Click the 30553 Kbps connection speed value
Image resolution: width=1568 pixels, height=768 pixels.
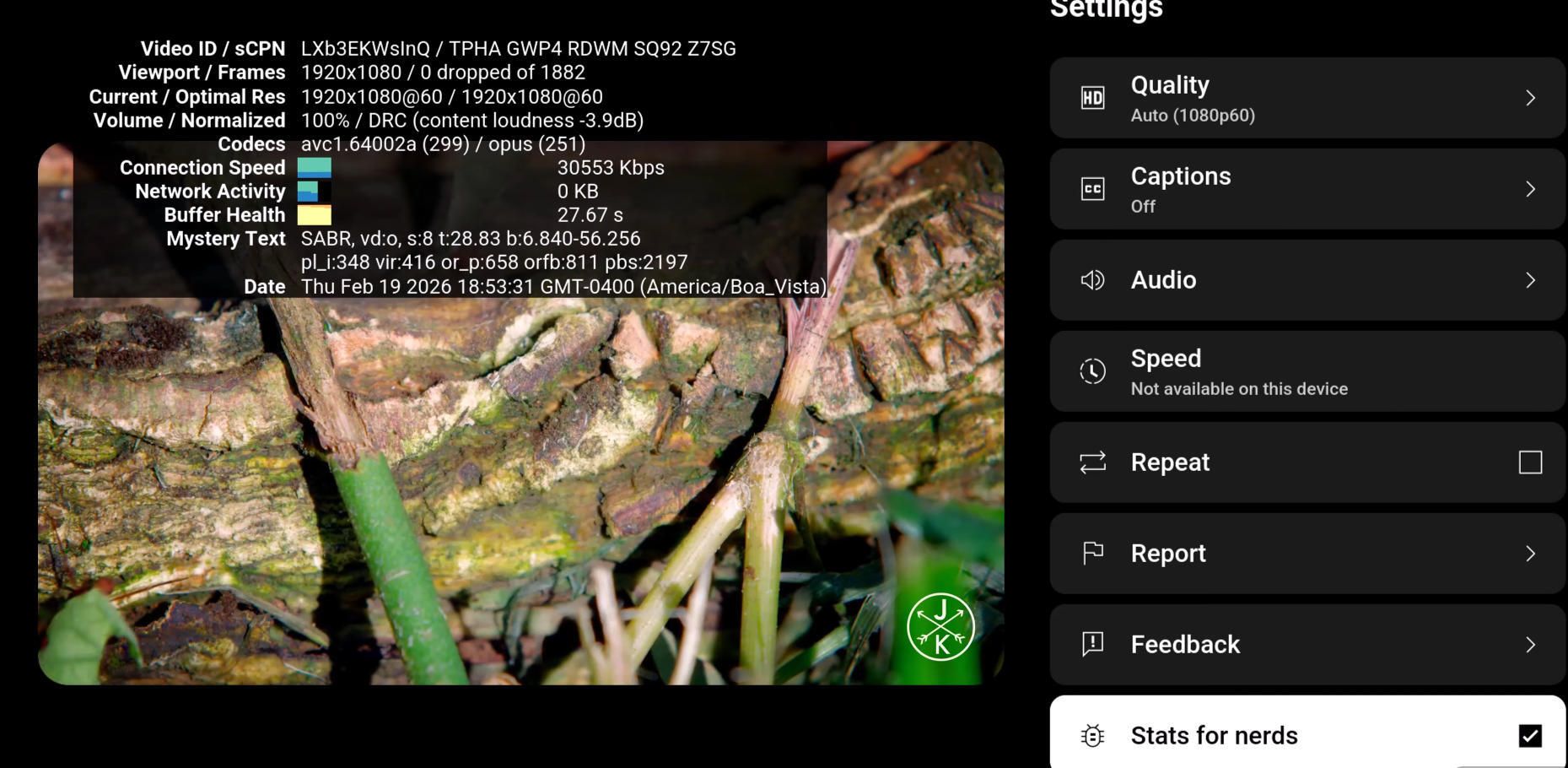click(x=611, y=168)
